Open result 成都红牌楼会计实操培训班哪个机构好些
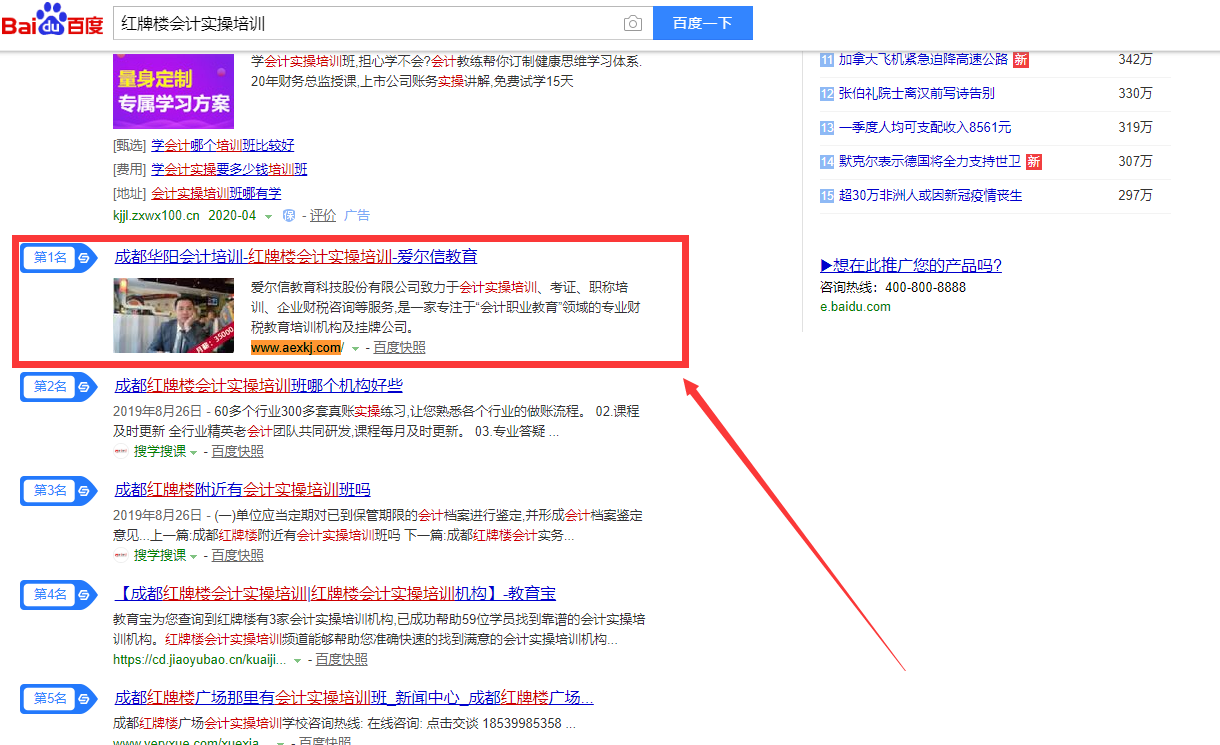The width and height of the screenshot is (1220, 745). 258,386
